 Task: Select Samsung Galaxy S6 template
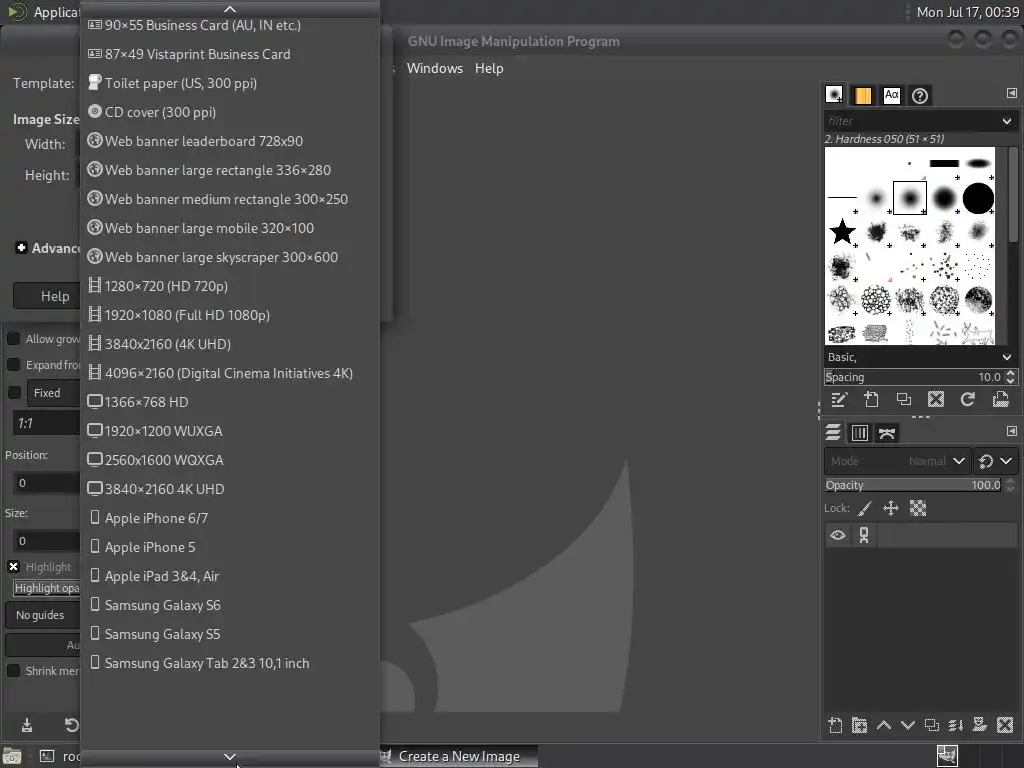tap(229, 605)
